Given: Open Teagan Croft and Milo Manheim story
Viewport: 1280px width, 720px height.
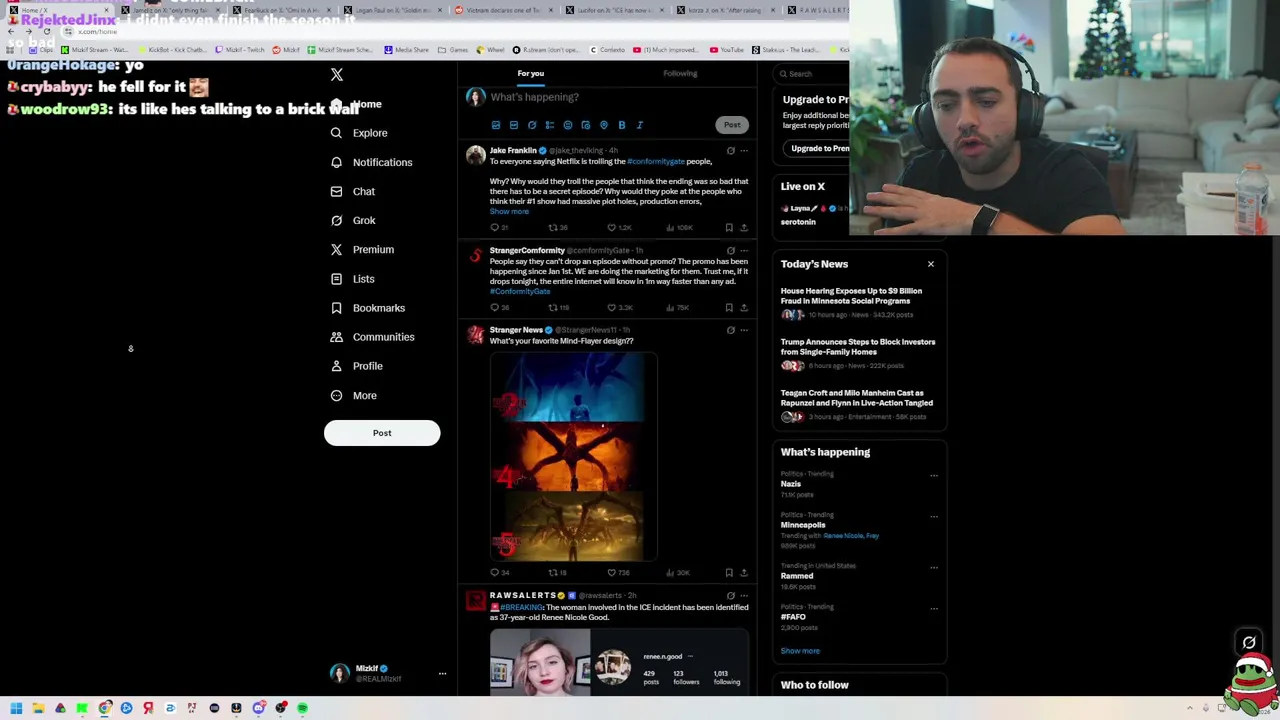Looking at the screenshot, I should (x=858, y=404).
